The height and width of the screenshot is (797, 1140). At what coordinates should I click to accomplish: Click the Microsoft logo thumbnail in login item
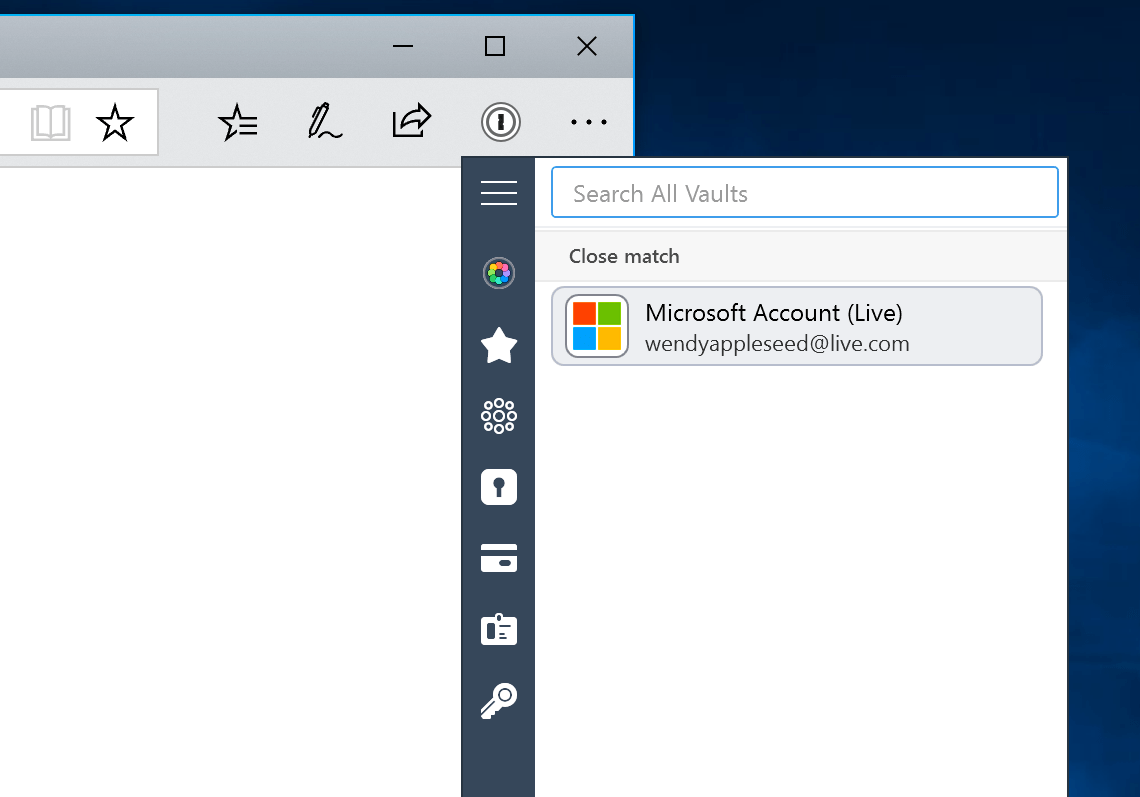tap(597, 326)
